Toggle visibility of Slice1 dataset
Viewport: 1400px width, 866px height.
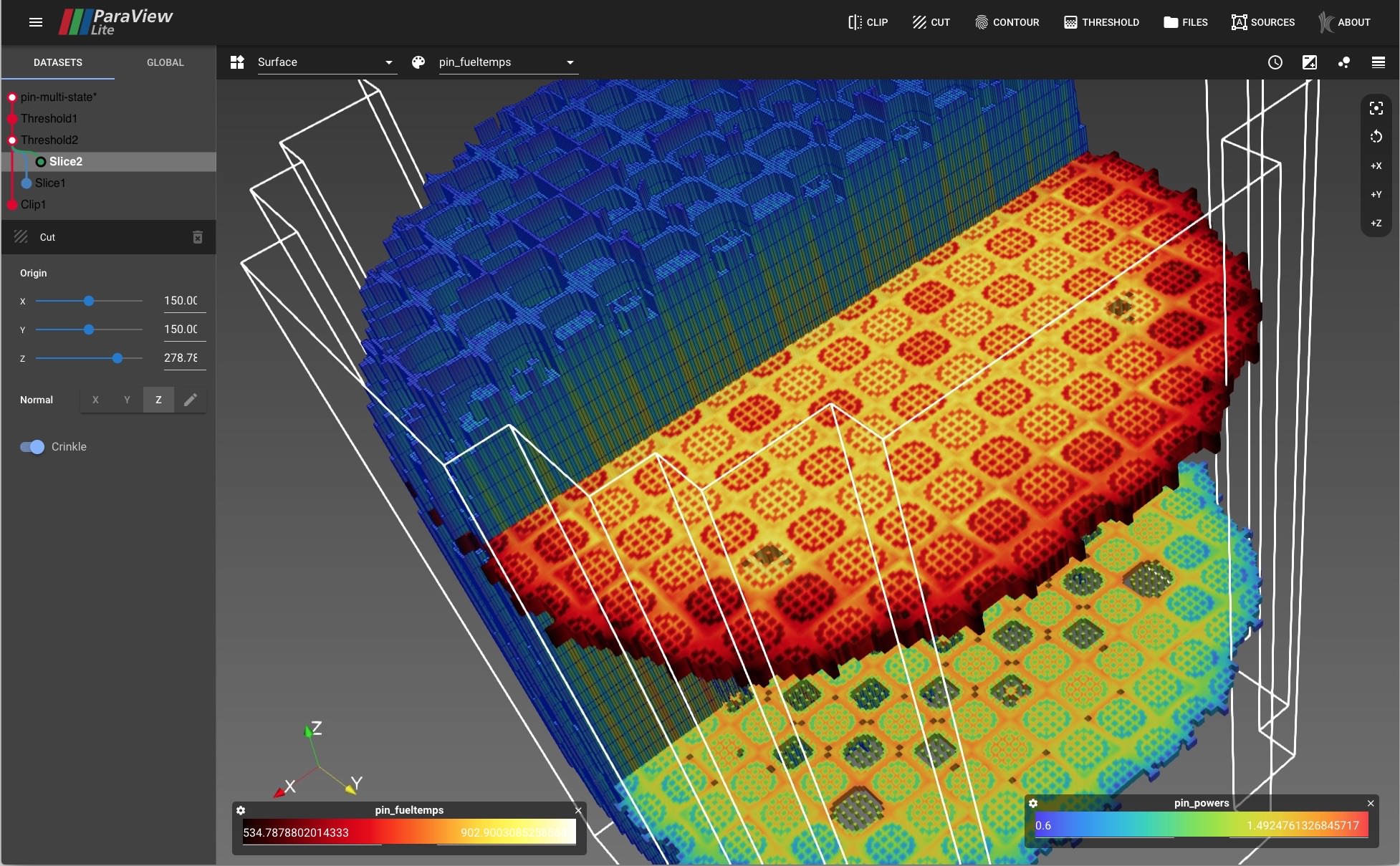[x=27, y=183]
